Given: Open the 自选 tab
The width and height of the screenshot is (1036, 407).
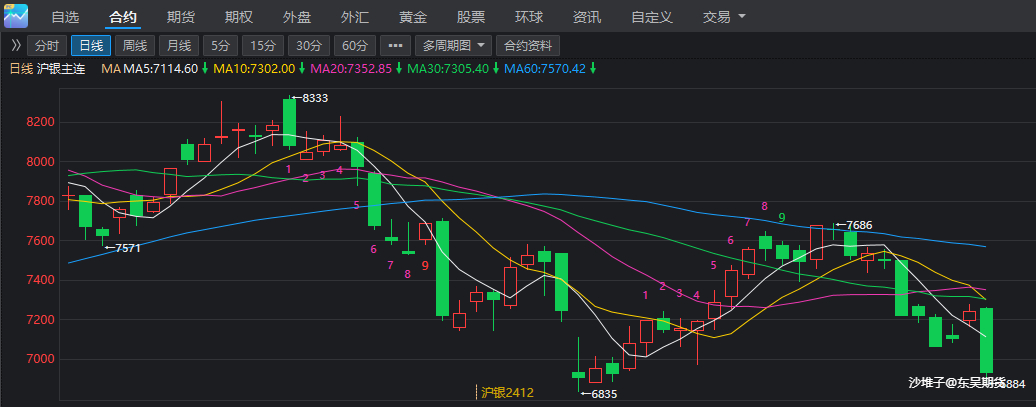Looking at the screenshot, I should click(65, 17).
